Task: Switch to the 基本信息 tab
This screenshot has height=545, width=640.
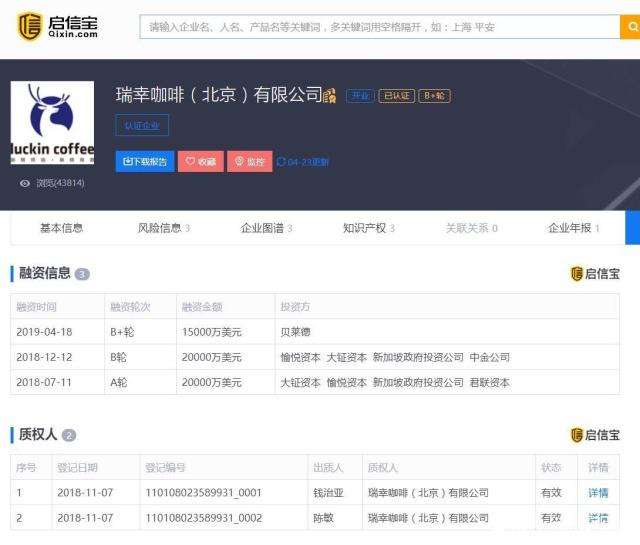Action: [61, 228]
